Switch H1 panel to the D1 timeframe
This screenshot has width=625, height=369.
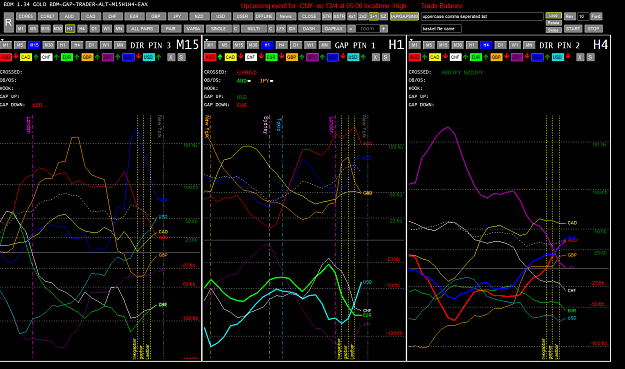click(296, 45)
